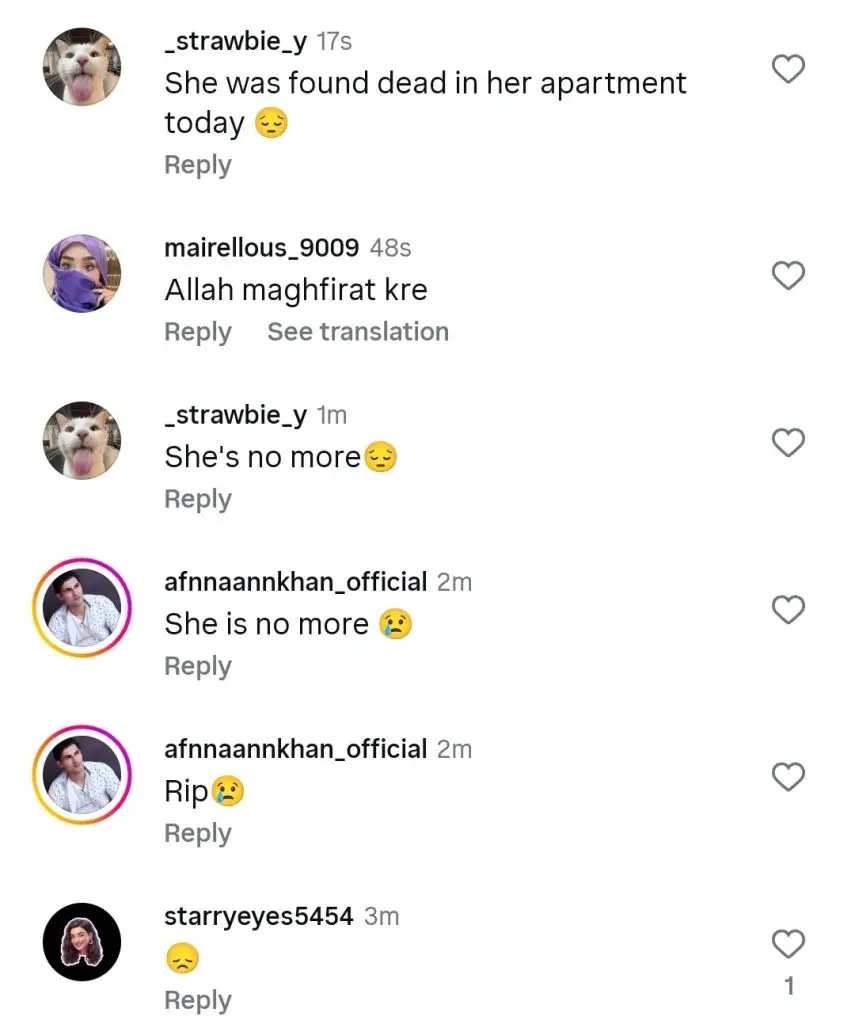Open starryeyes5454 username link
Viewport: 855px width, 1024px height.
click(x=259, y=917)
